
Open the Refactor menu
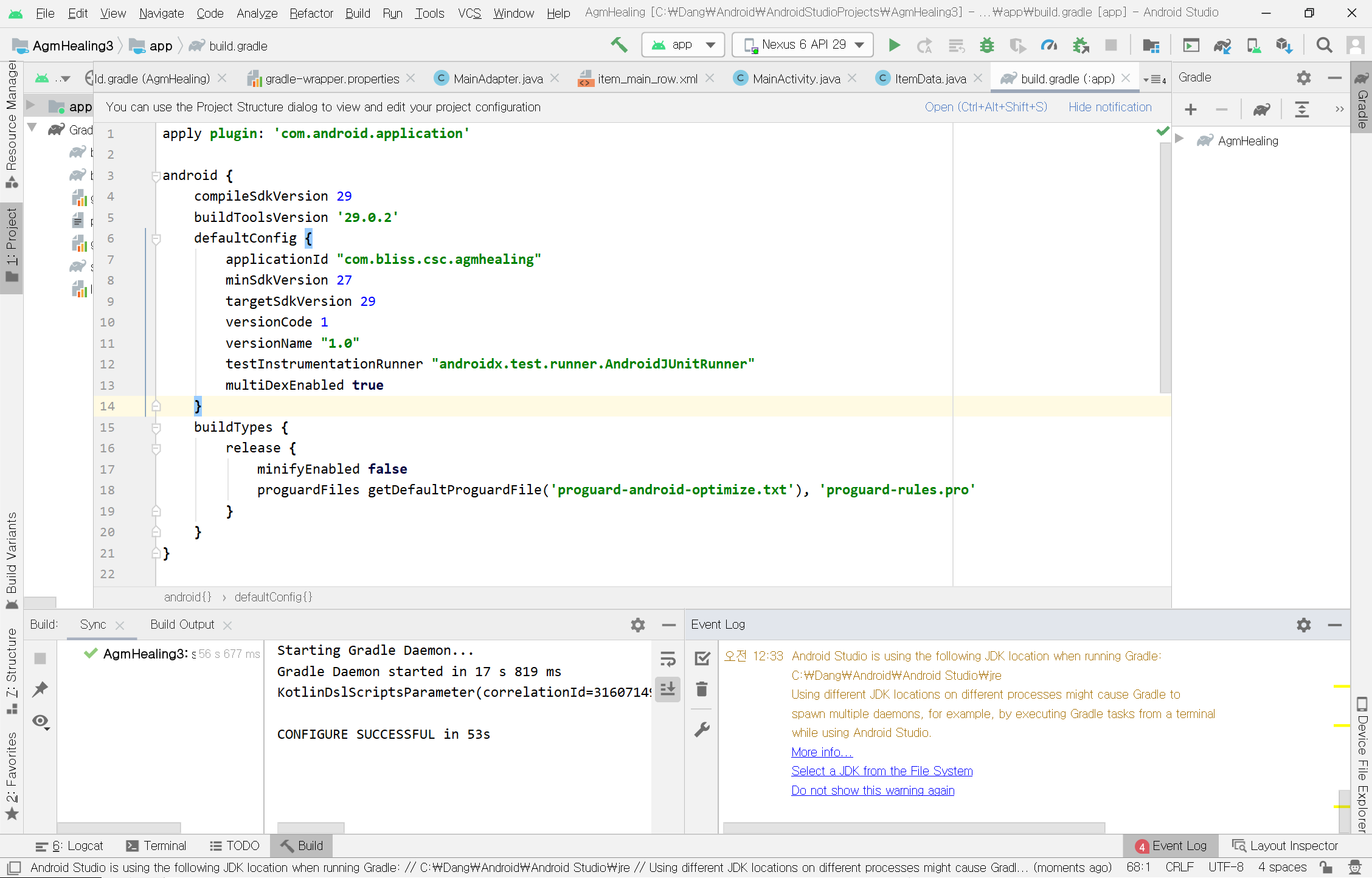pos(311,13)
